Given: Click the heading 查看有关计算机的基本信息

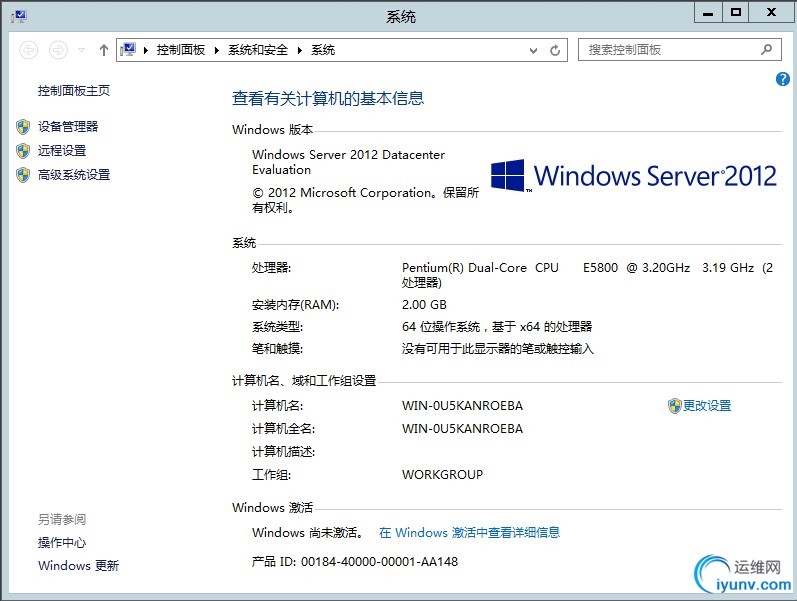Looking at the screenshot, I should pyautogui.click(x=328, y=98).
